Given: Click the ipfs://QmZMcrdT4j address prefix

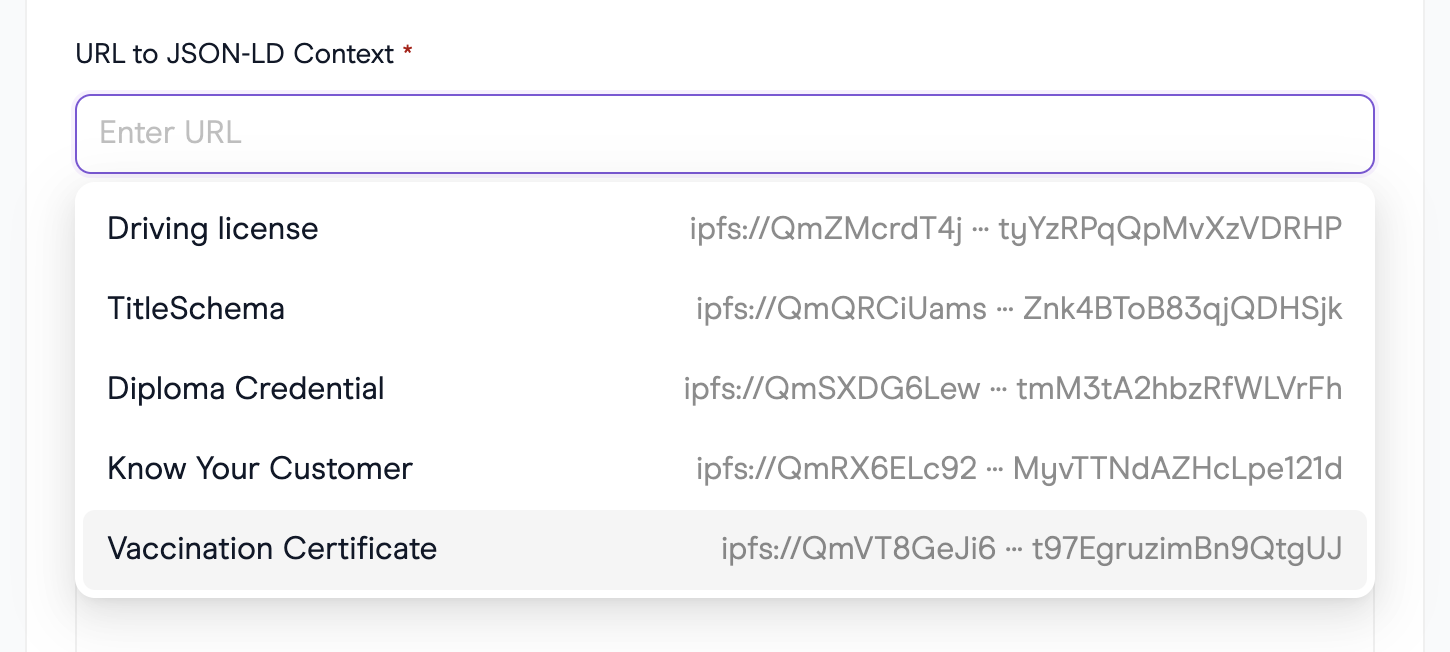Looking at the screenshot, I should [826, 229].
